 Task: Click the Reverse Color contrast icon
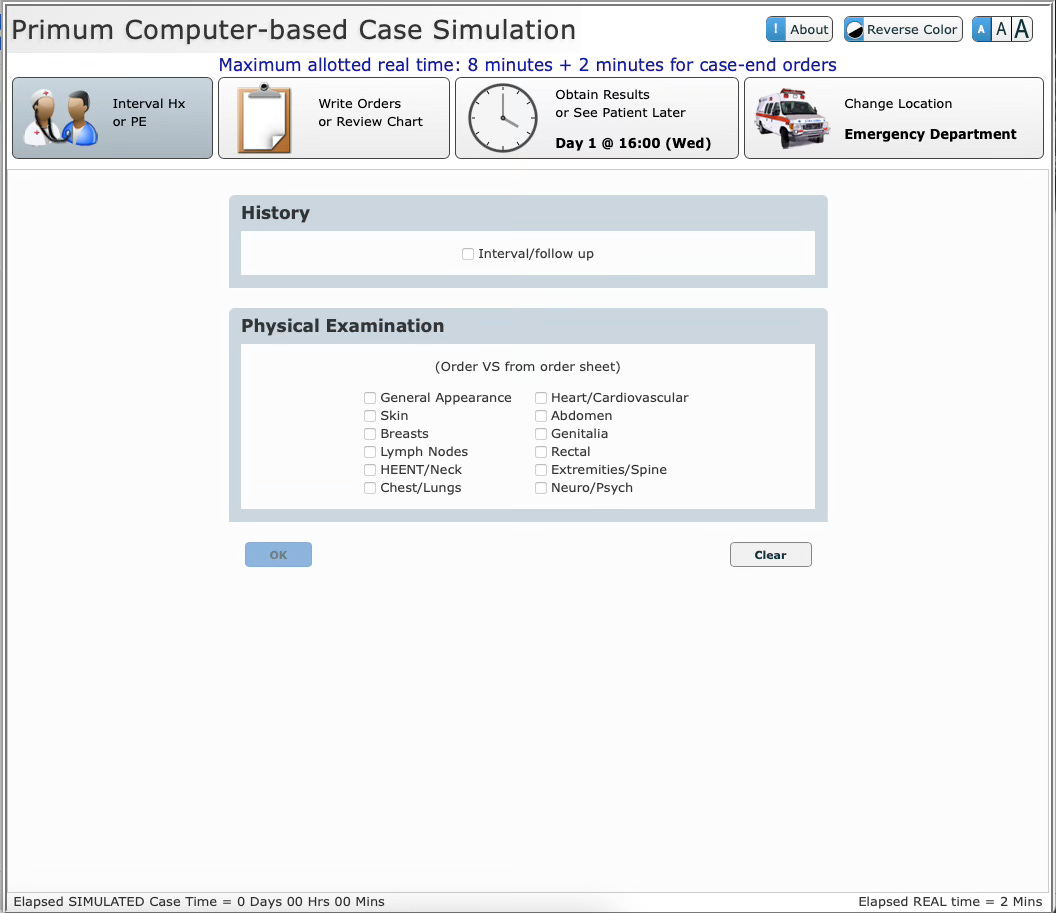[857, 29]
